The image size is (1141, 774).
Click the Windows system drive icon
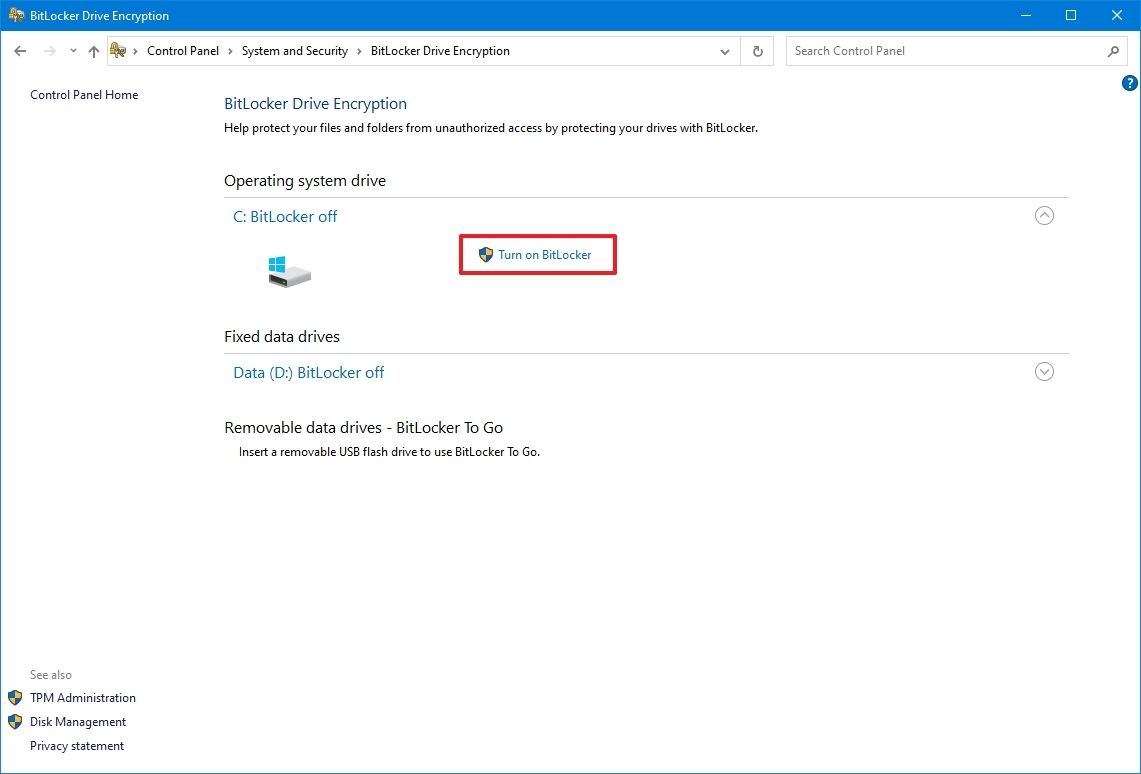pos(289,271)
